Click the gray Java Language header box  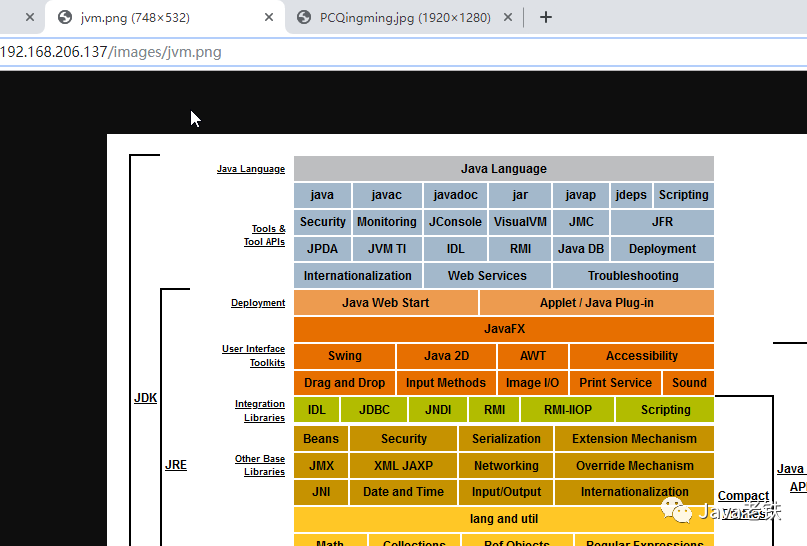click(x=504, y=169)
